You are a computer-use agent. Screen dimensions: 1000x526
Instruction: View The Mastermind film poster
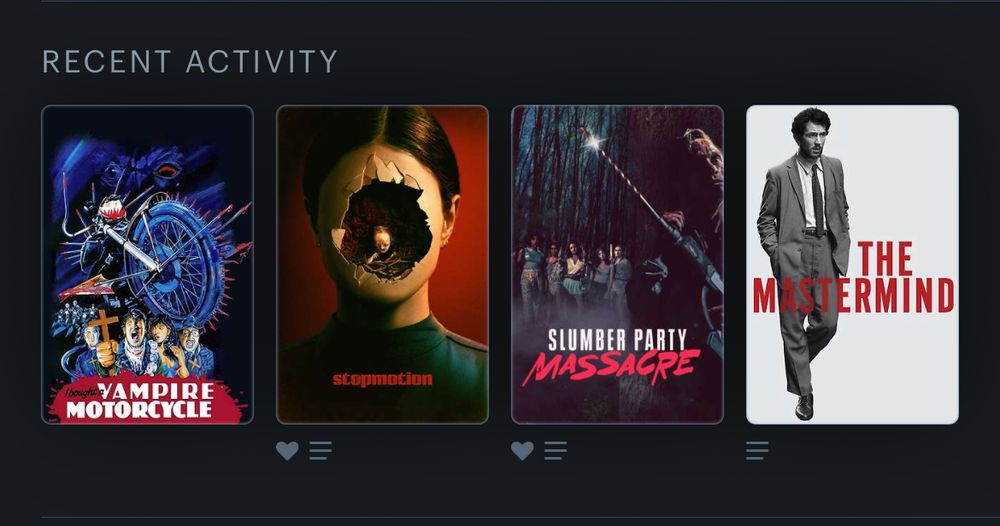pyautogui.click(x=852, y=265)
